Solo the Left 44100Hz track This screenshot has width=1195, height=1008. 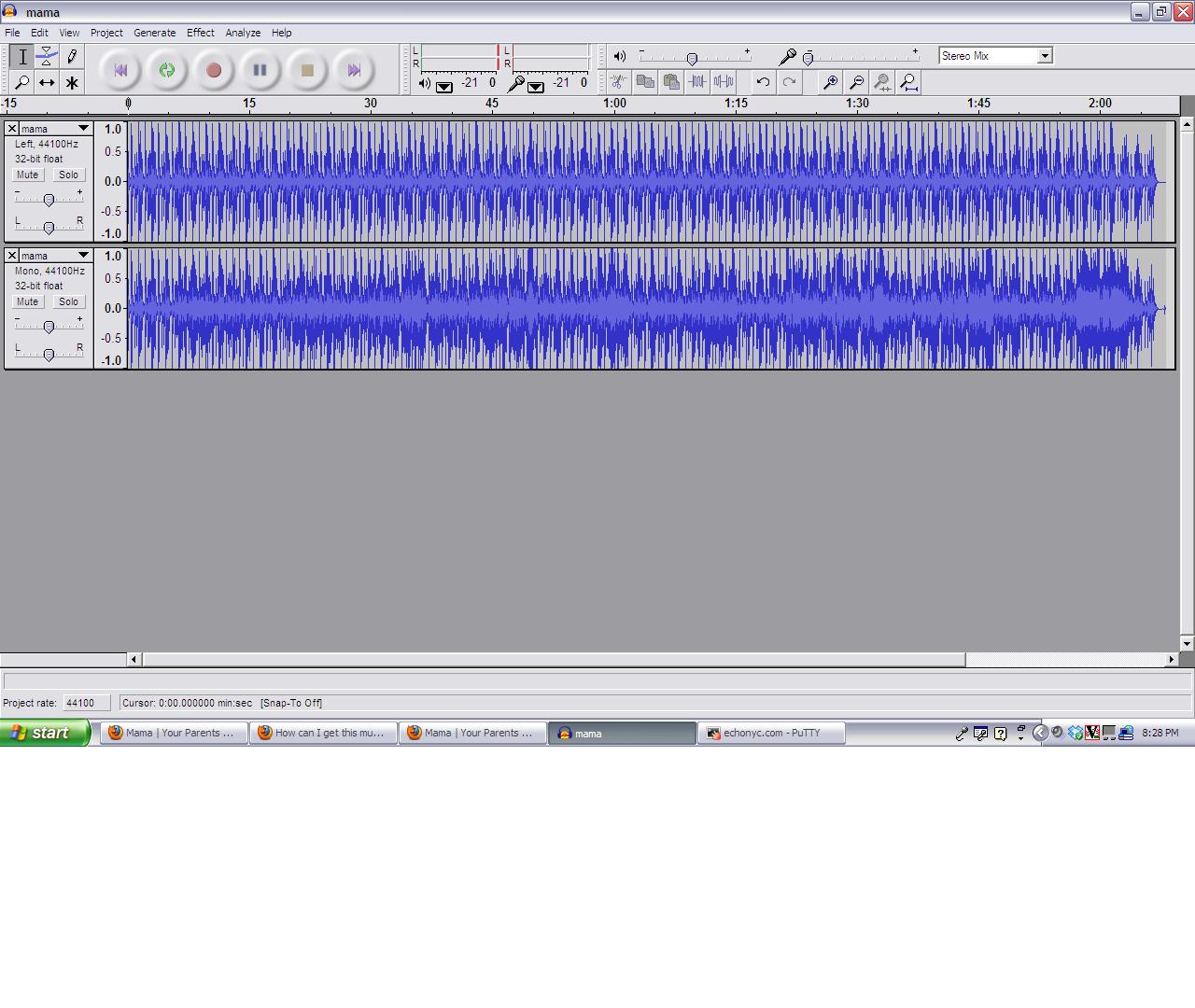click(68, 175)
